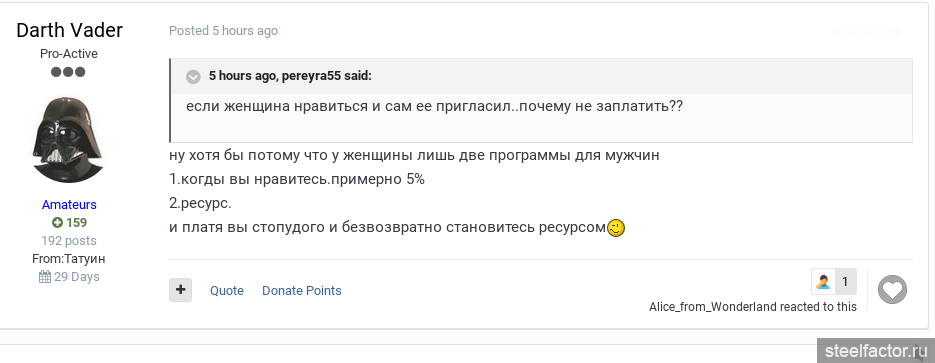
Task: Collapse the pereyra55 quote chevron
Action: pos(193,76)
